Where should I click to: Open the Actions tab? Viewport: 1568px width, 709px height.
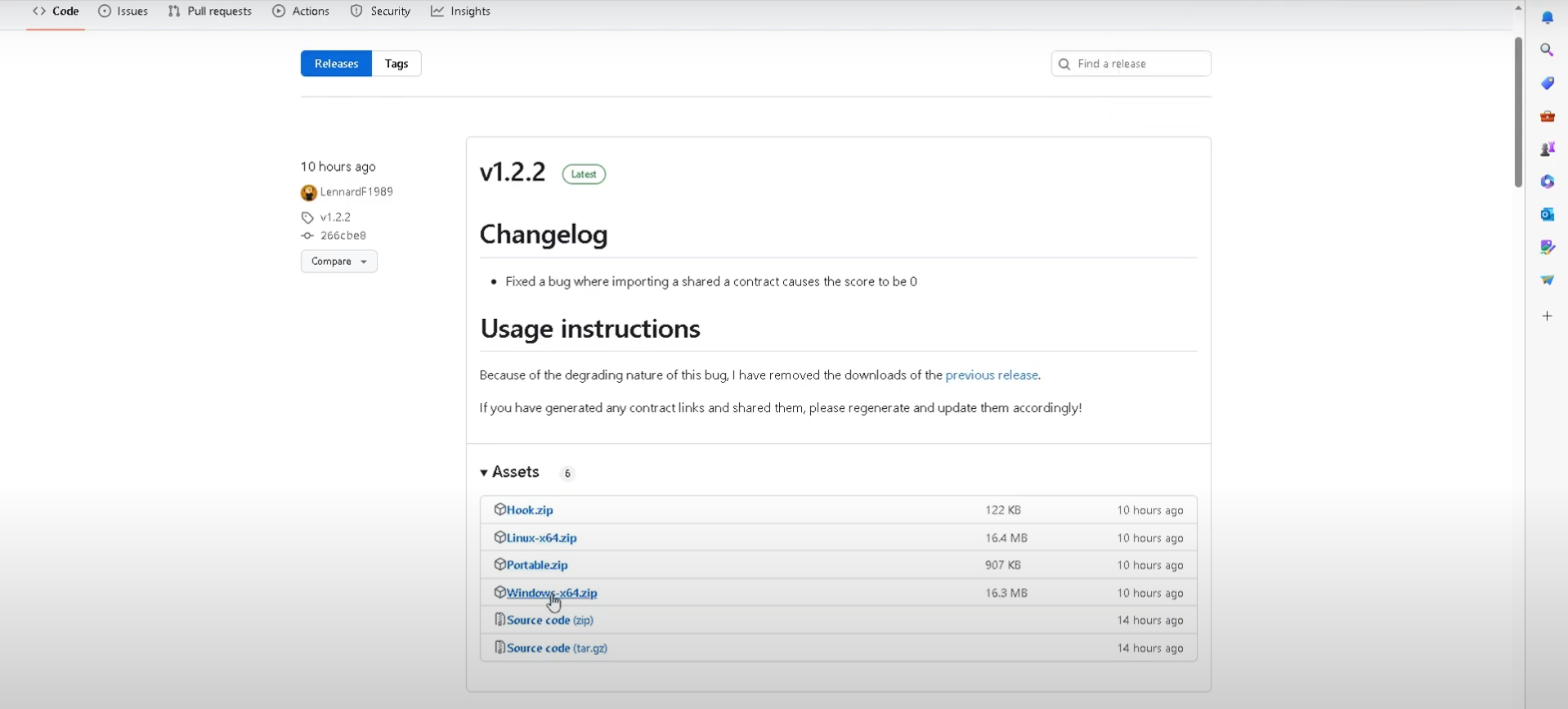tap(301, 11)
